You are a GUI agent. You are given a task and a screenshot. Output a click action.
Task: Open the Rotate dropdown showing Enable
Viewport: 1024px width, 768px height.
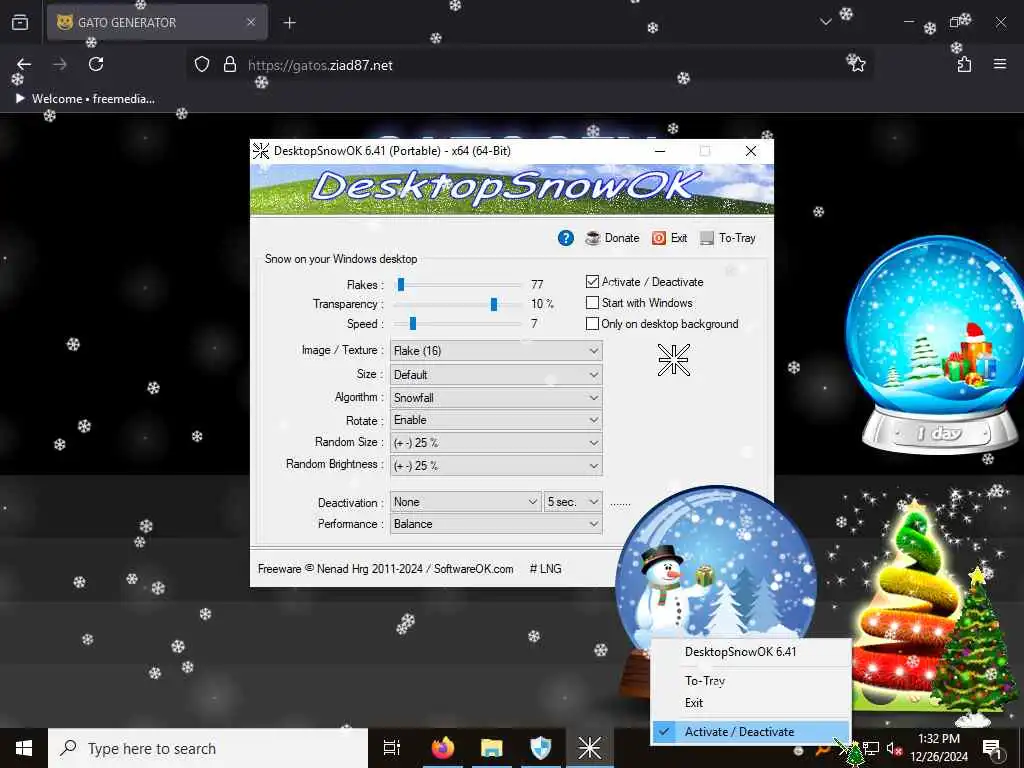(x=496, y=420)
